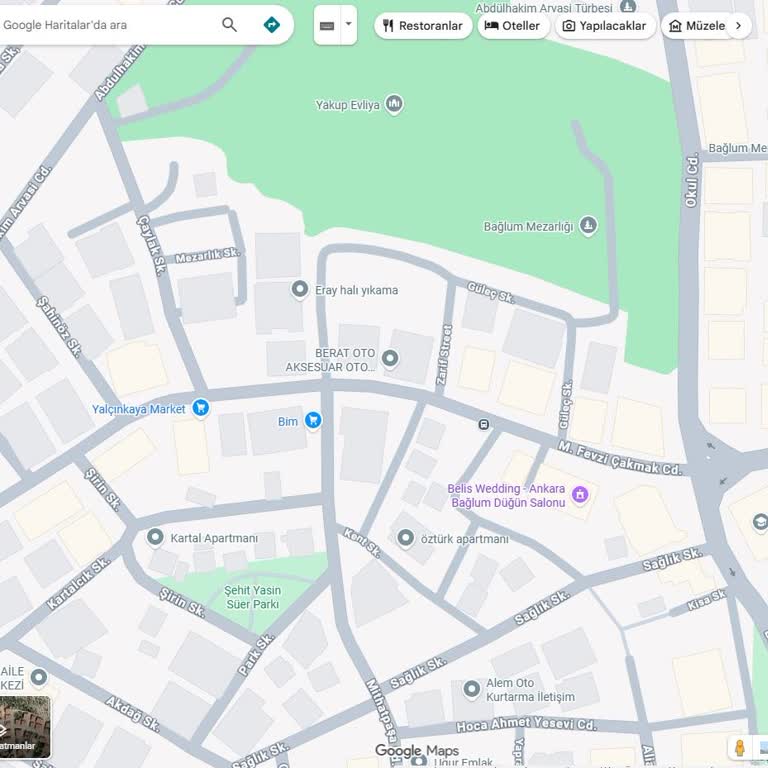Open Yakup Evliya landmark pin
The height and width of the screenshot is (768, 768).
pos(394,104)
